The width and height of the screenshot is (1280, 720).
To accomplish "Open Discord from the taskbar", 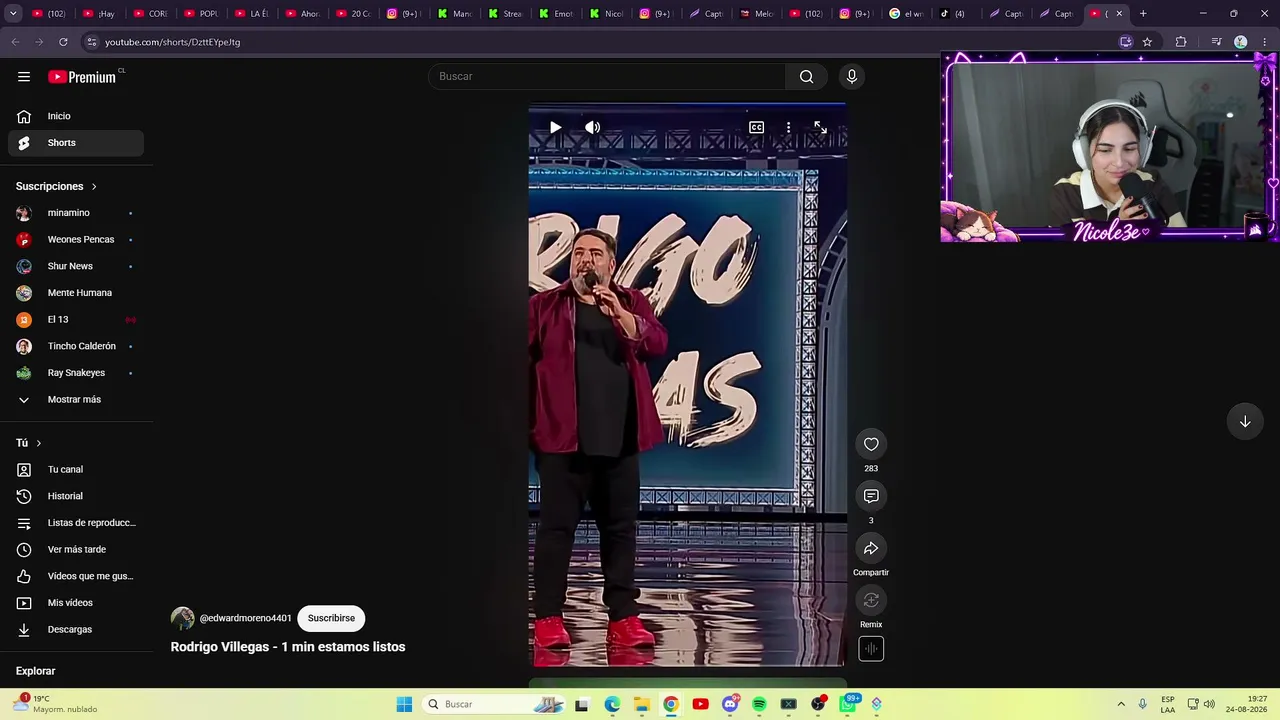I will coord(730,704).
